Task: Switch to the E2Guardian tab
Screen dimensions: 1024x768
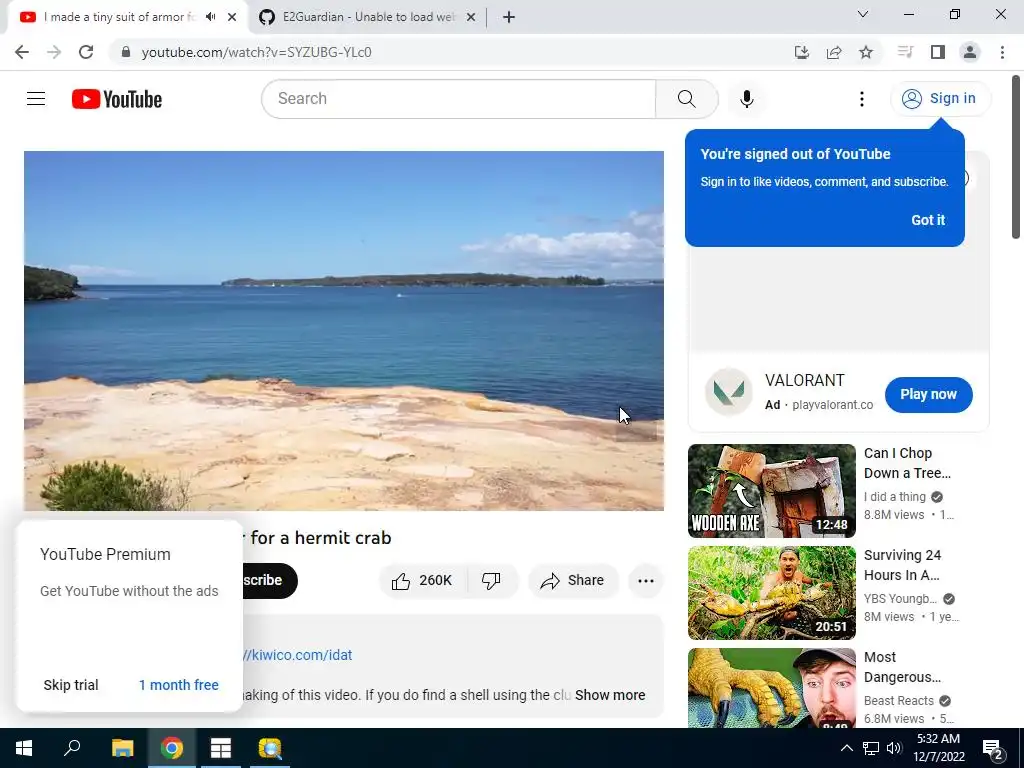Action: pyautogui.click(x=368, y=17)
